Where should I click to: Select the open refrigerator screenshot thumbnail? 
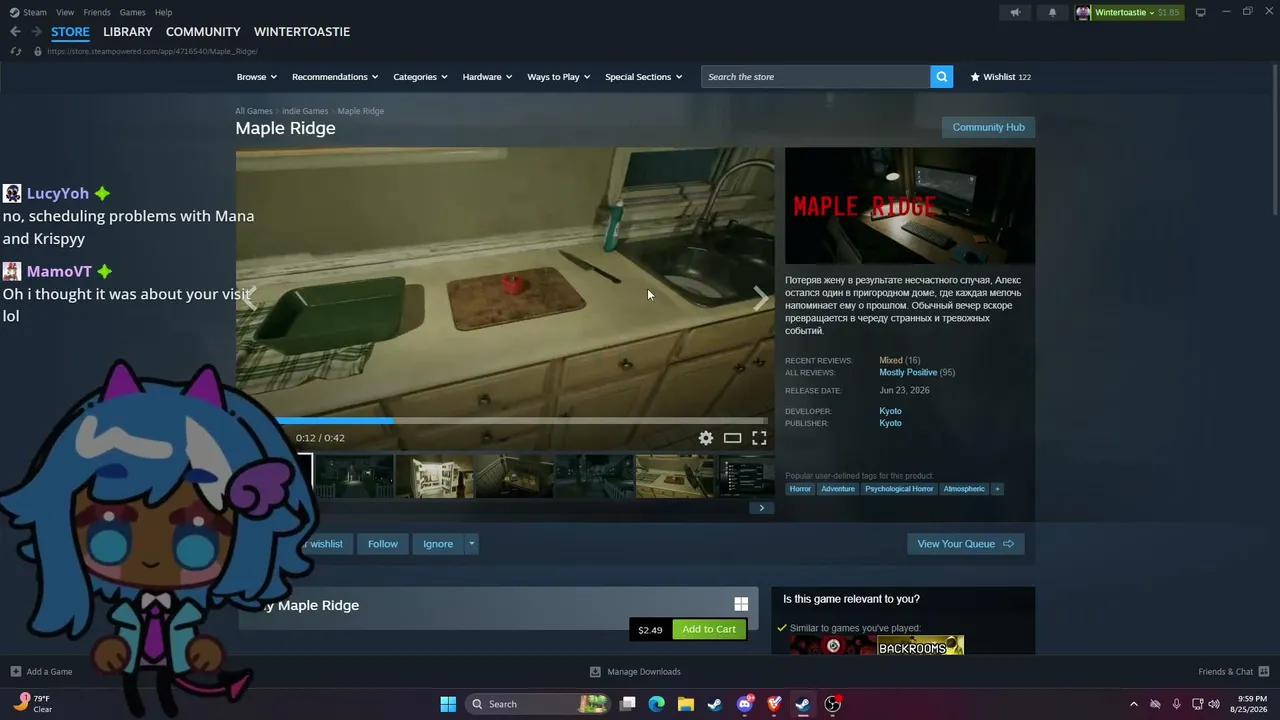435,476
